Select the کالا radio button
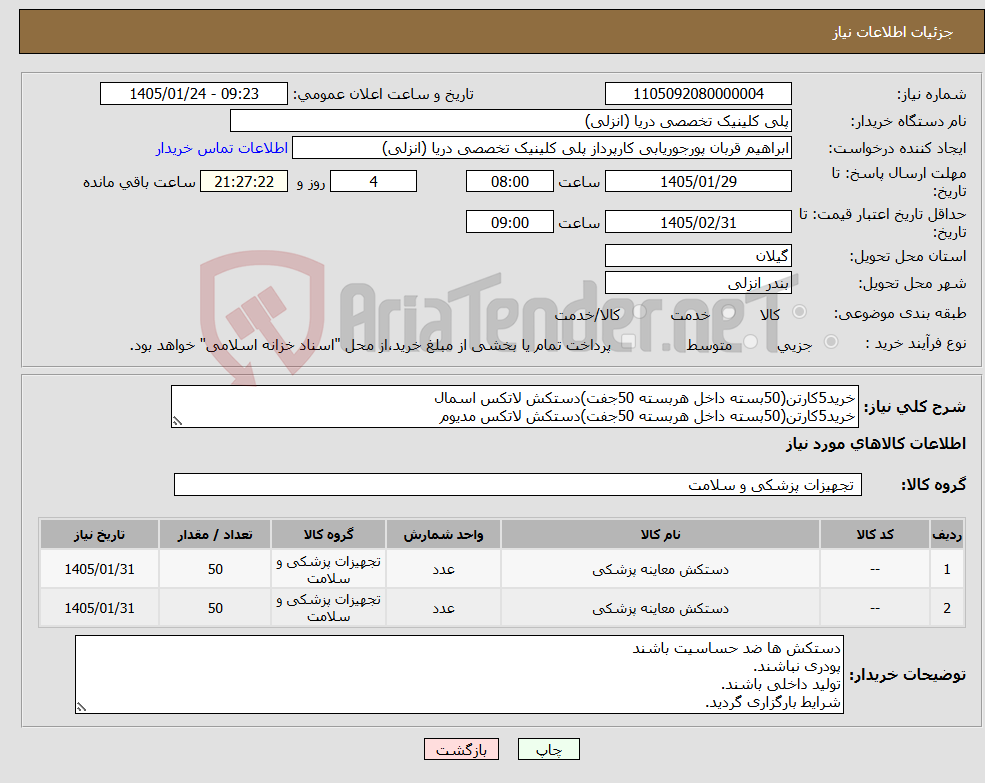 (800, 312)
